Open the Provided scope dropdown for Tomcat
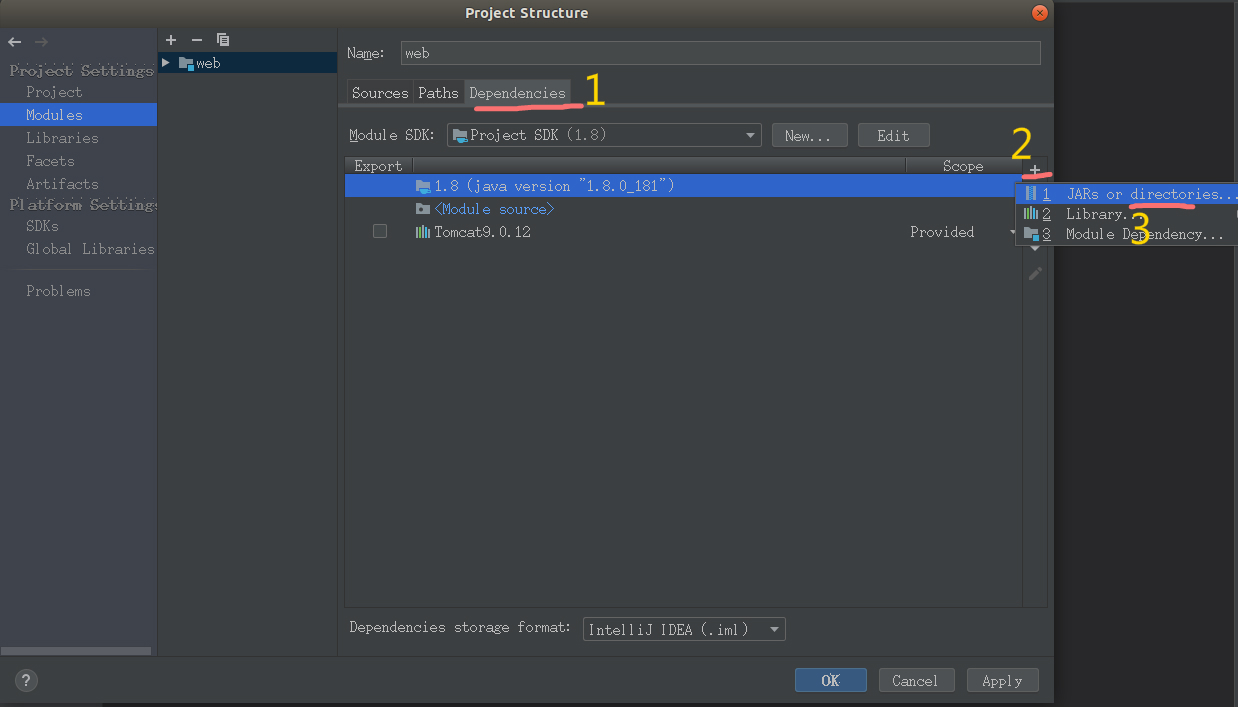The width and height of the screenshot is (1238, 707). [1012, 231]
